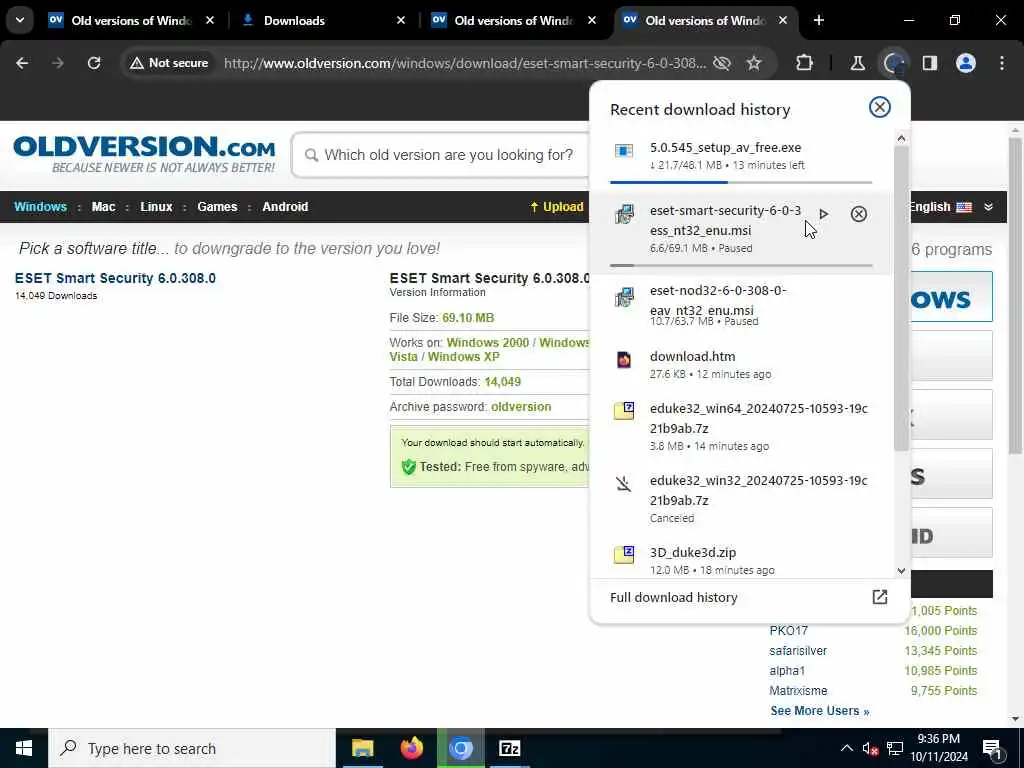Close the Downloads tab
The width and height of the screenshot is (1024, 768).
pyautogui.click(x=401, y=20)
